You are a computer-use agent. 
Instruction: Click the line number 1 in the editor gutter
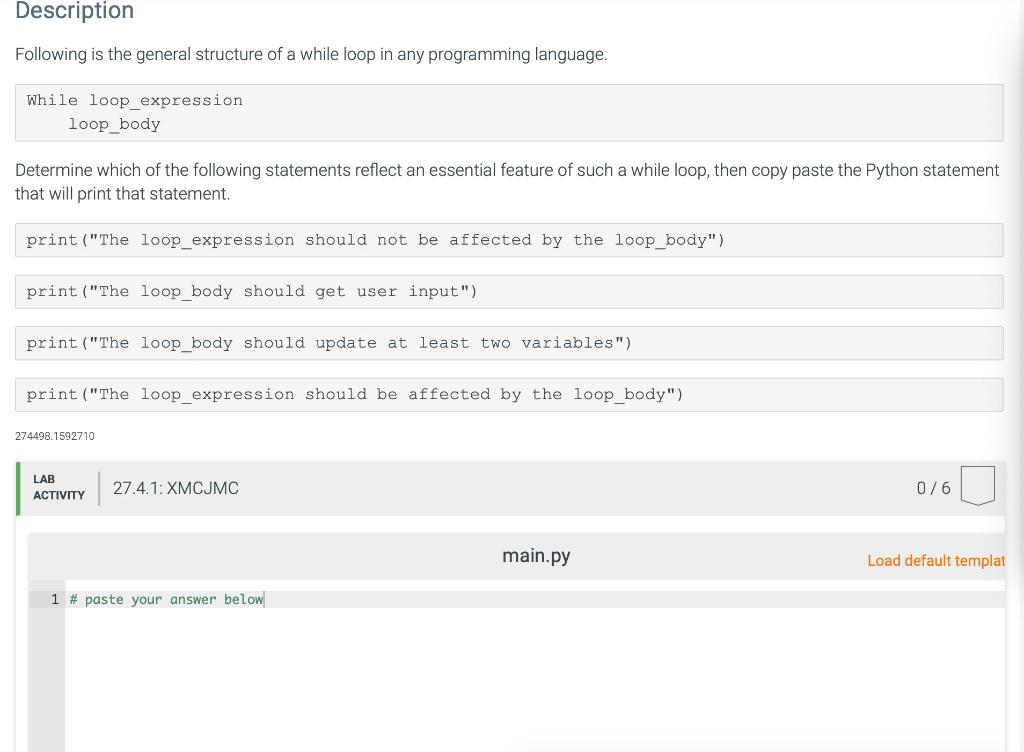[55, 599]
